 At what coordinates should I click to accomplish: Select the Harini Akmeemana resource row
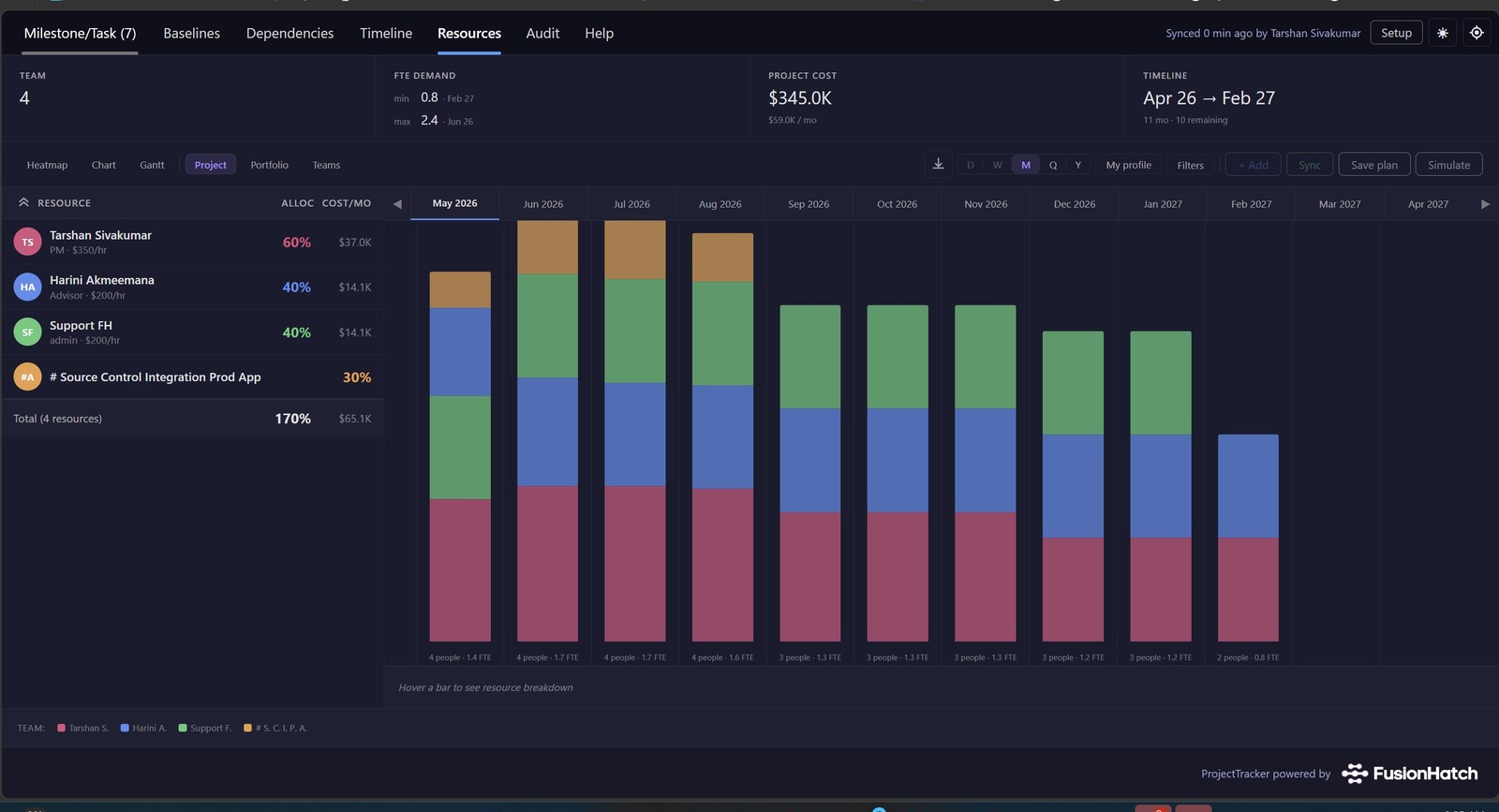point(193,287)
